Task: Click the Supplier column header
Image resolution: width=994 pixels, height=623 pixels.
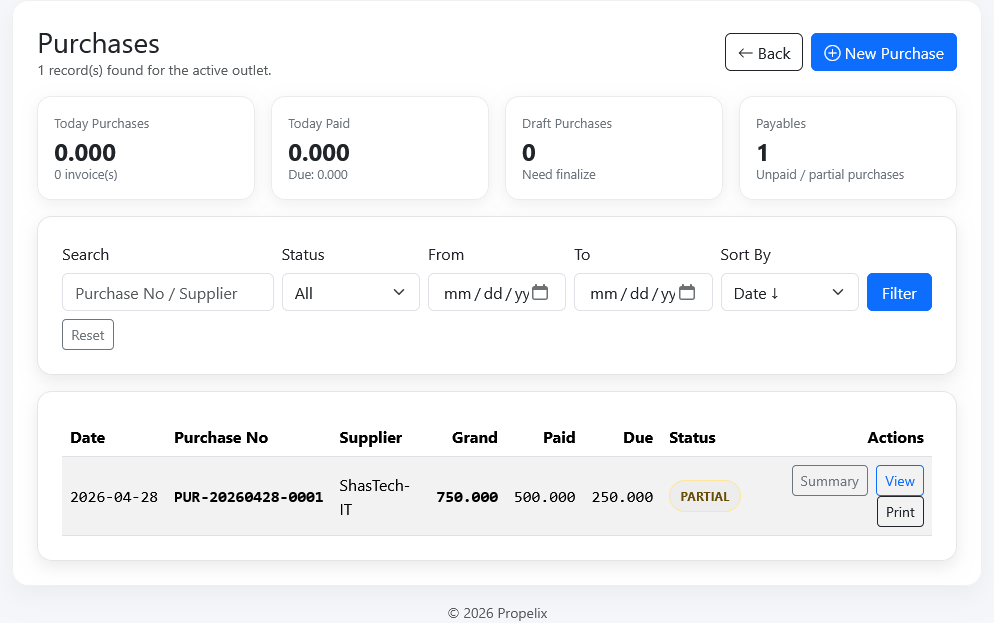Action: pos(370,437)
